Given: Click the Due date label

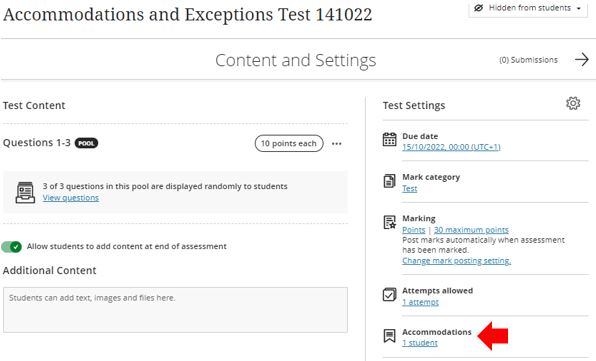Looking at the screenshot, I should tap(420, 136).
